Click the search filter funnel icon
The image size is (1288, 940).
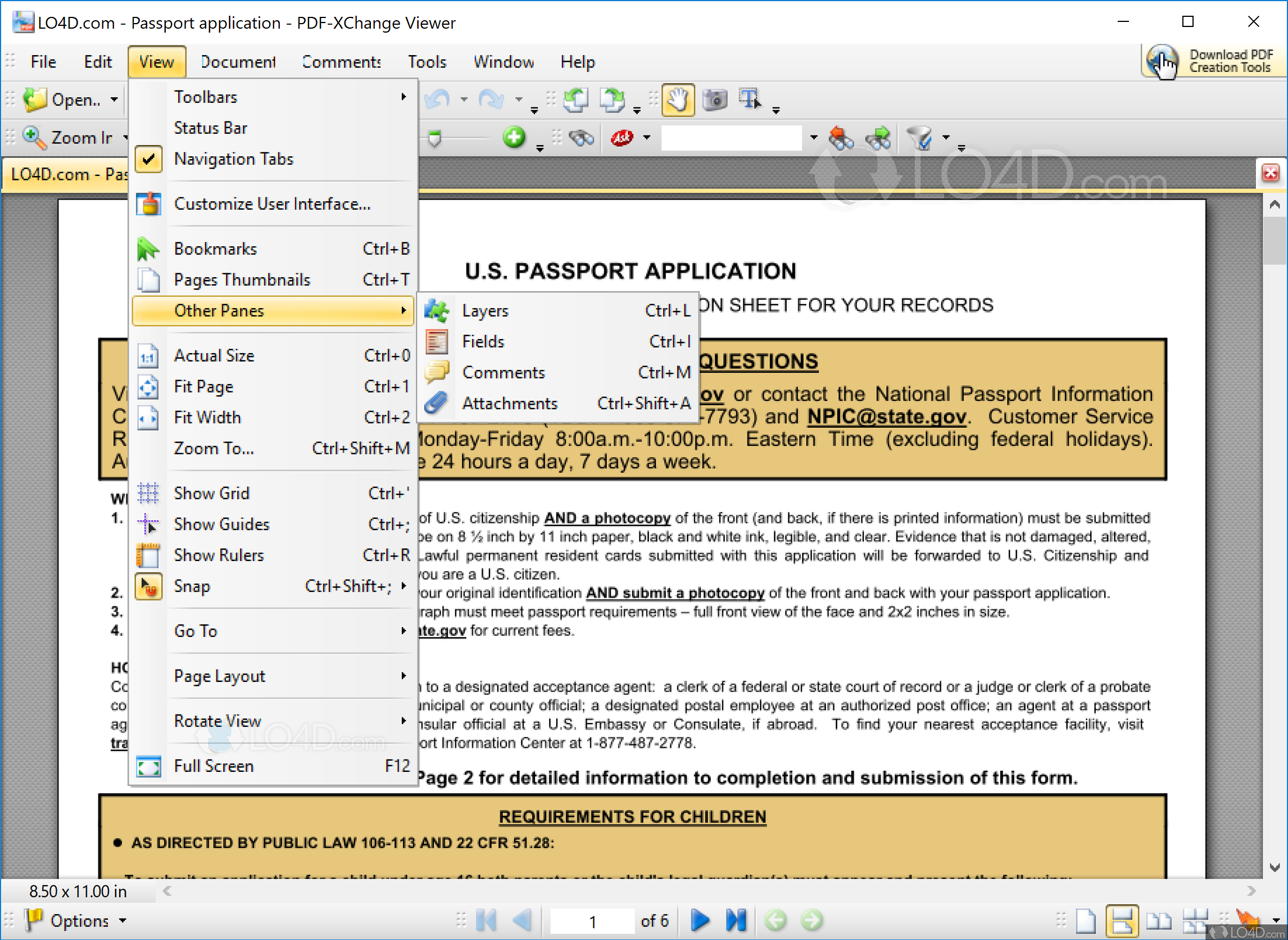click(920, 138)
